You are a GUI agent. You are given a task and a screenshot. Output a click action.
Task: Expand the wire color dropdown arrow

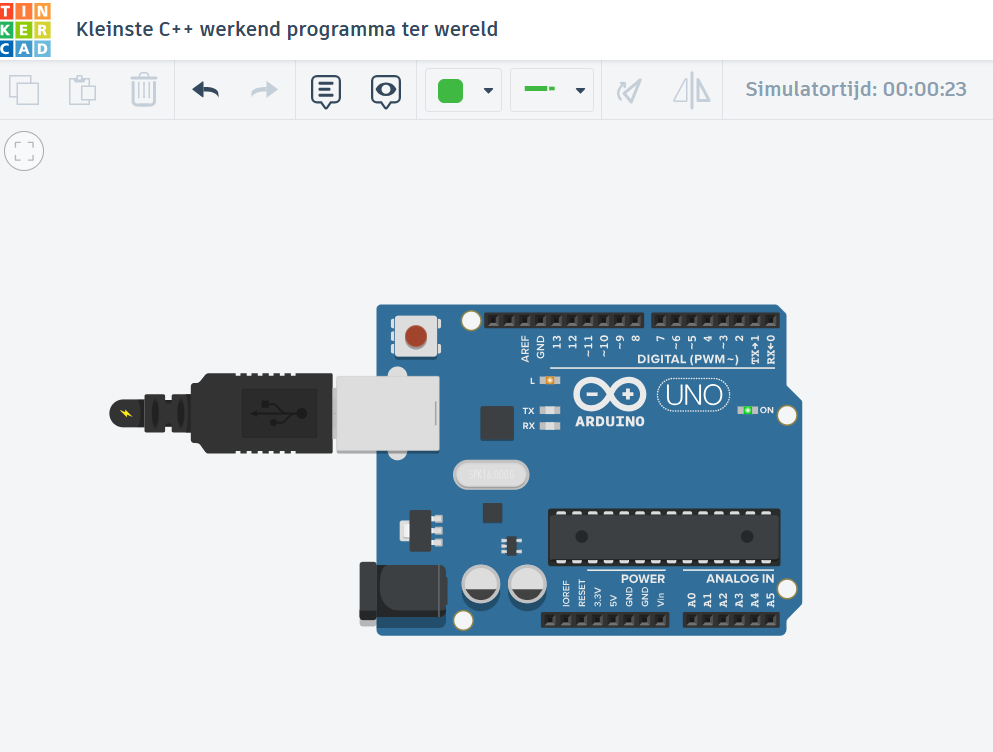488,91
